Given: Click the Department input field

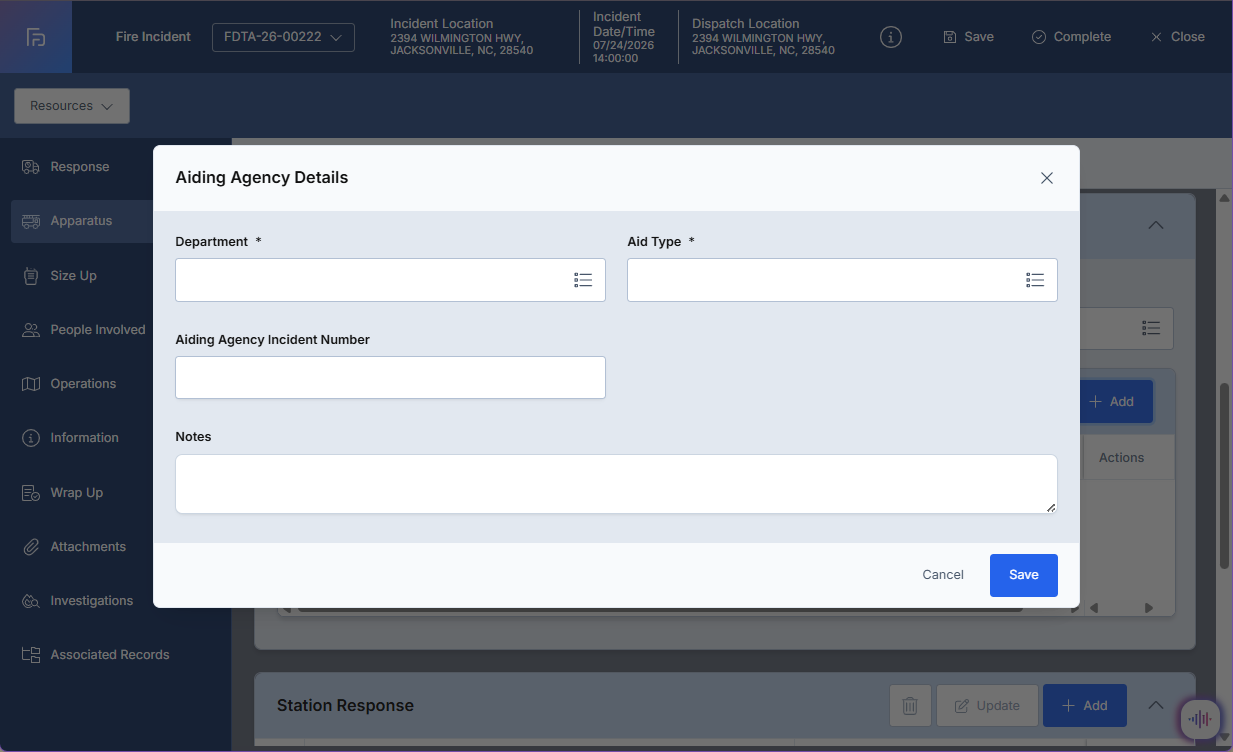Looking at the screenshot, I should [x=390, y=280].
